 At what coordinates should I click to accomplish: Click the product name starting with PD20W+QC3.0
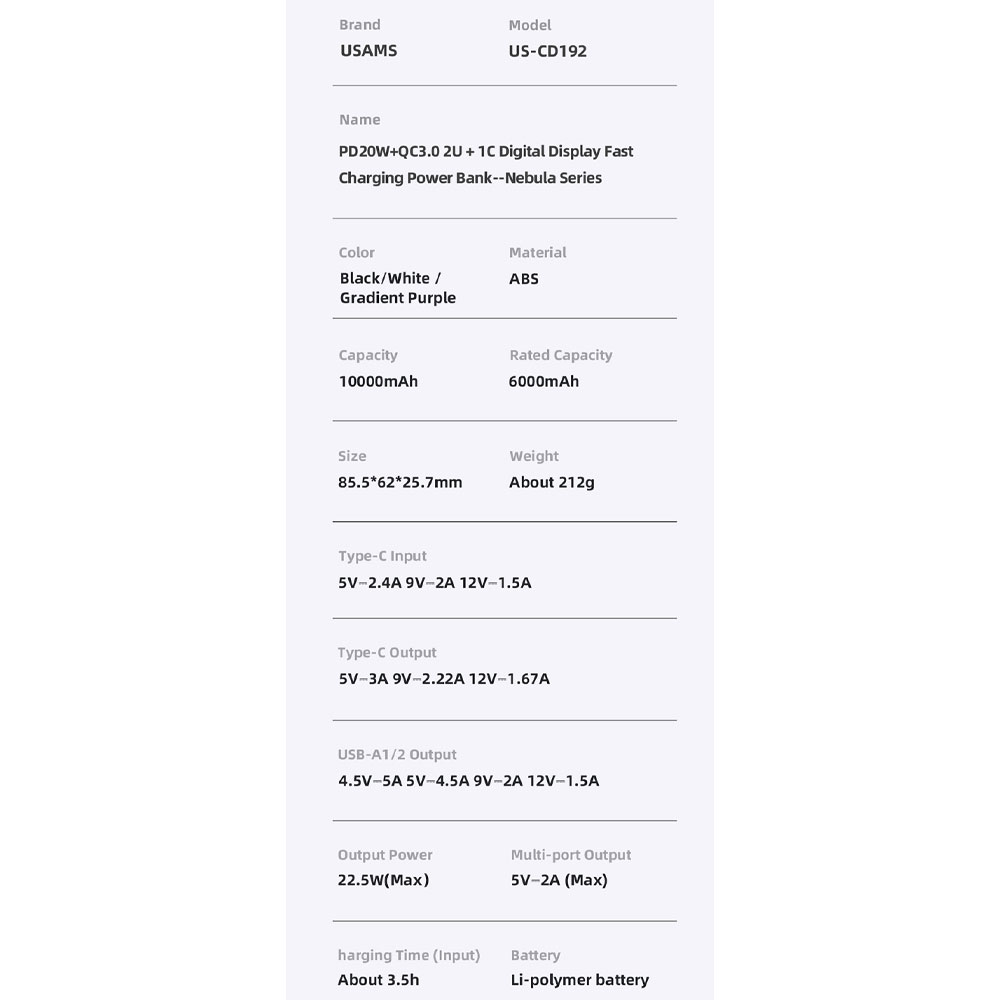(x=485, y=152)
